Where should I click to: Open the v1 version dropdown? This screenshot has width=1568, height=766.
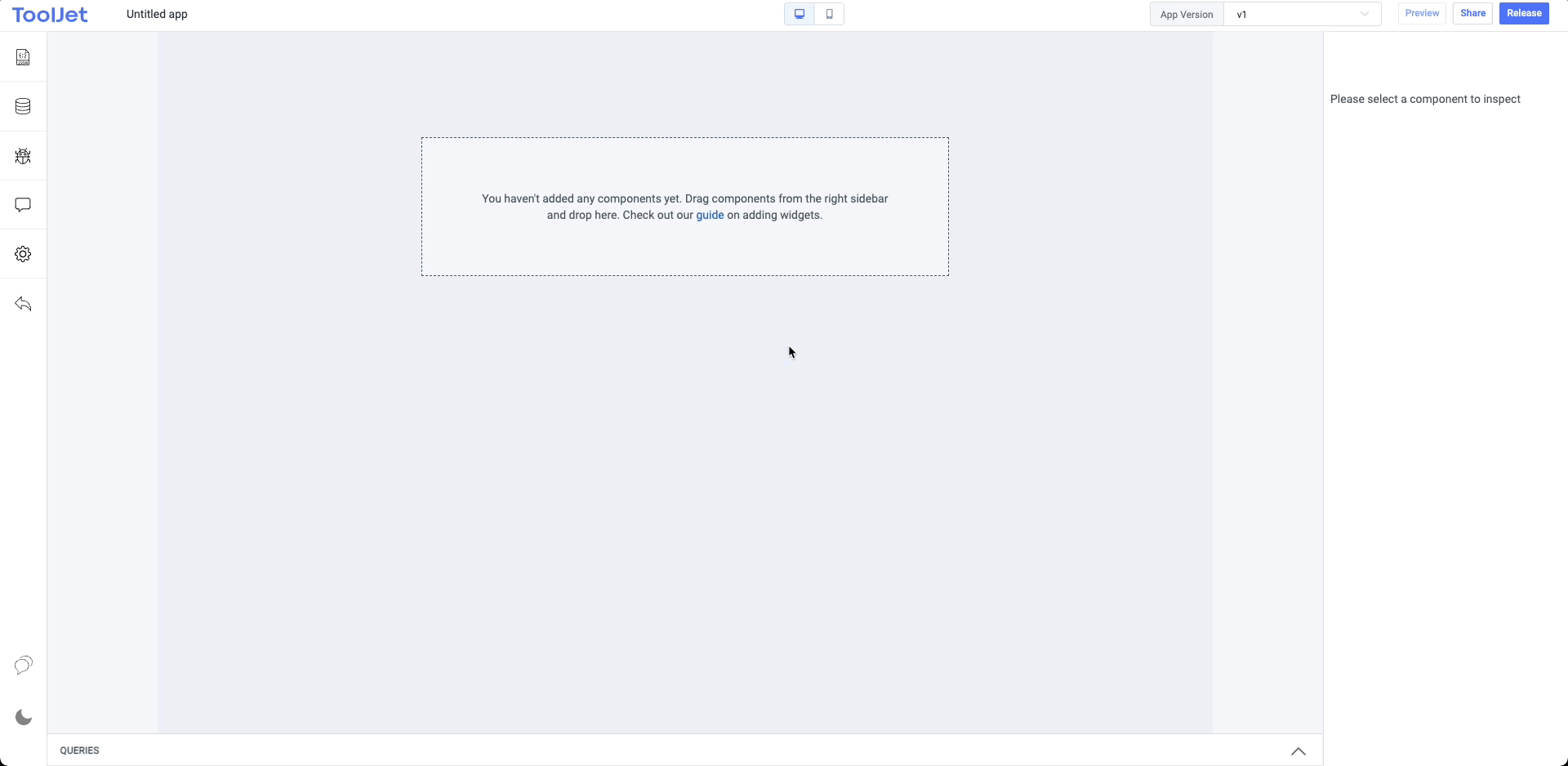pos(1302,15)
